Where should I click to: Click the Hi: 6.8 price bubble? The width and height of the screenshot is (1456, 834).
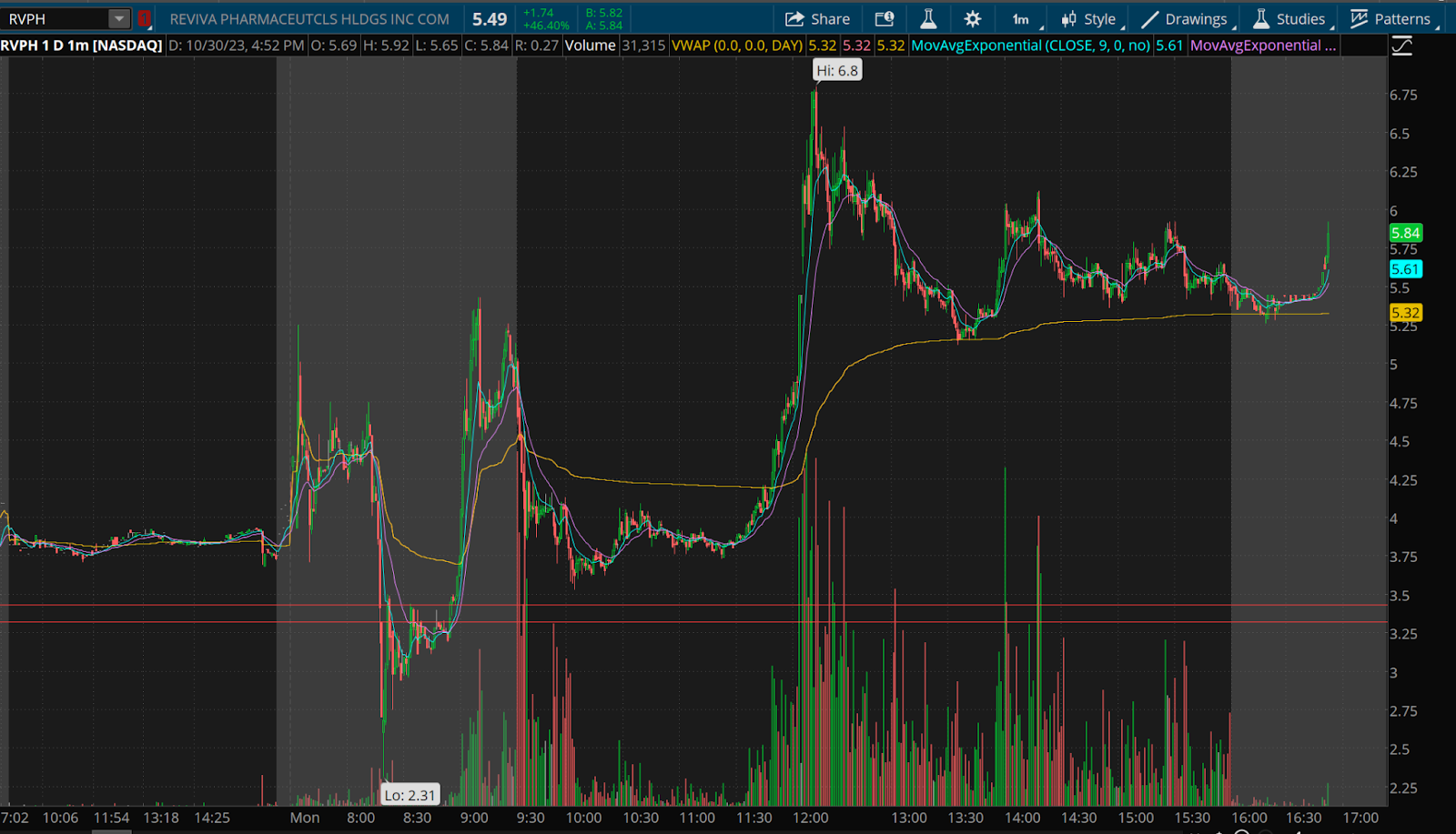click(837, 71)
